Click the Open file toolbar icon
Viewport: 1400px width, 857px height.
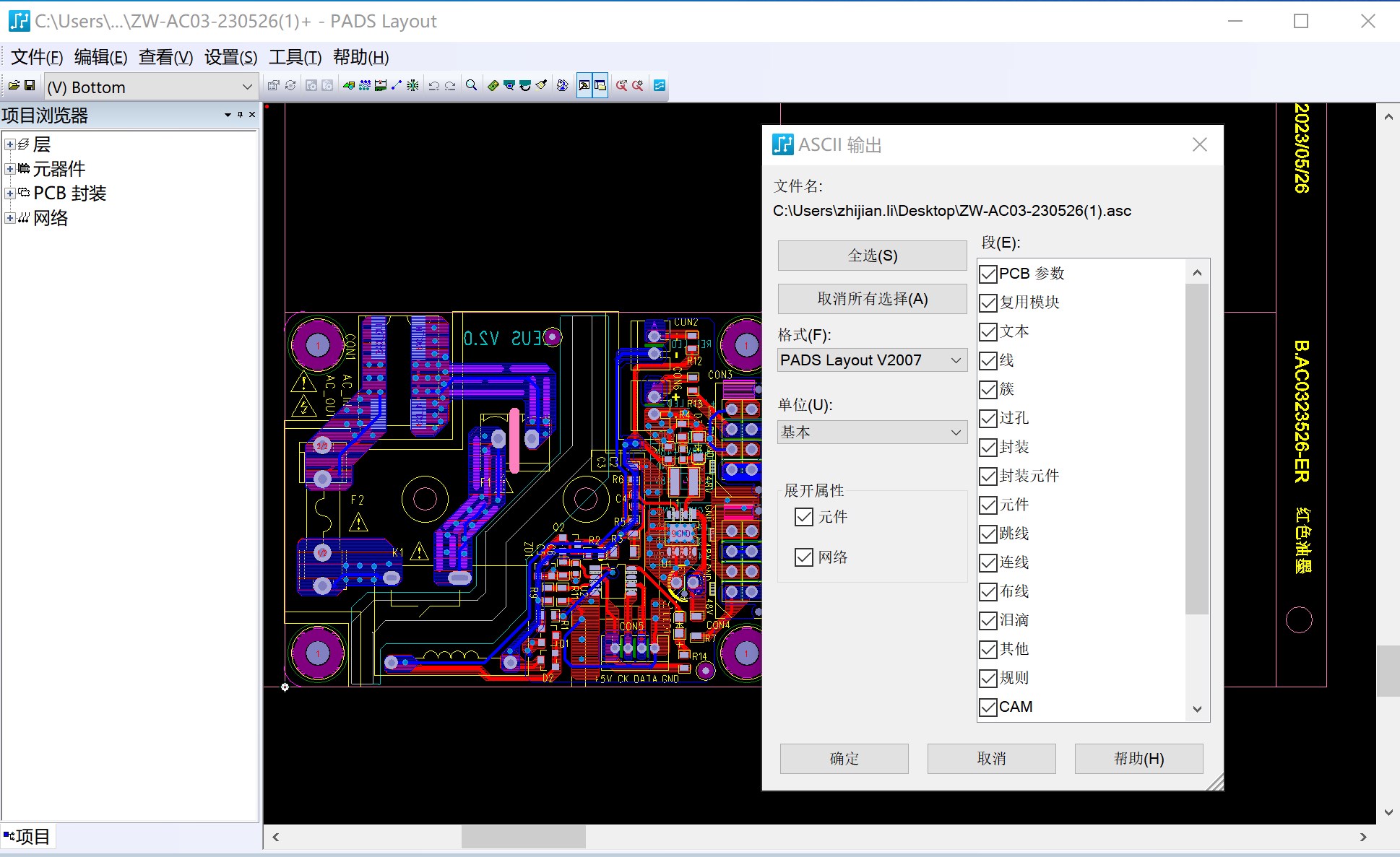click(x=14, y=86)
